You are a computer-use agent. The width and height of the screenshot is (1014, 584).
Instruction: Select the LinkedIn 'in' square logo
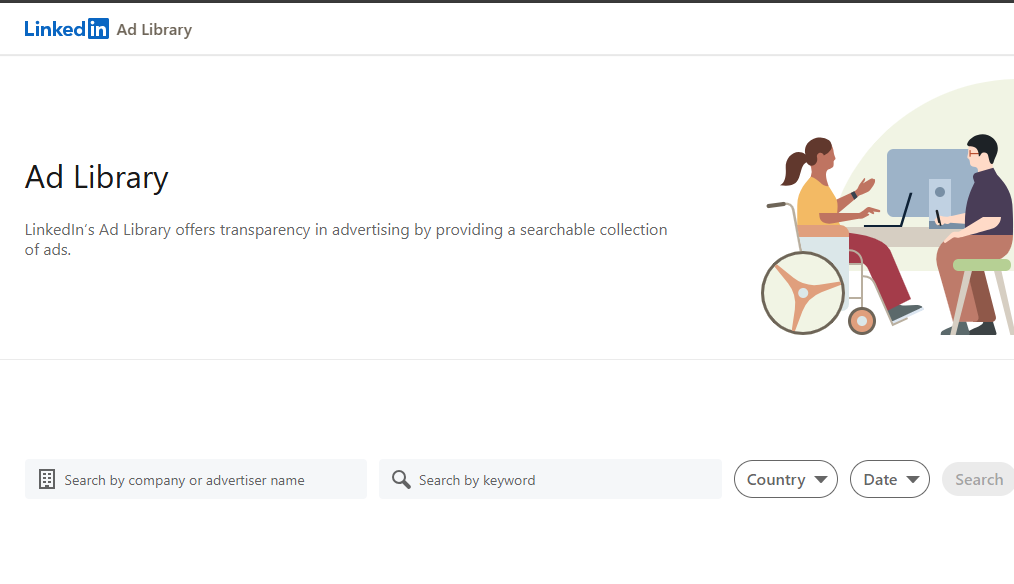(x=99, y=28)
